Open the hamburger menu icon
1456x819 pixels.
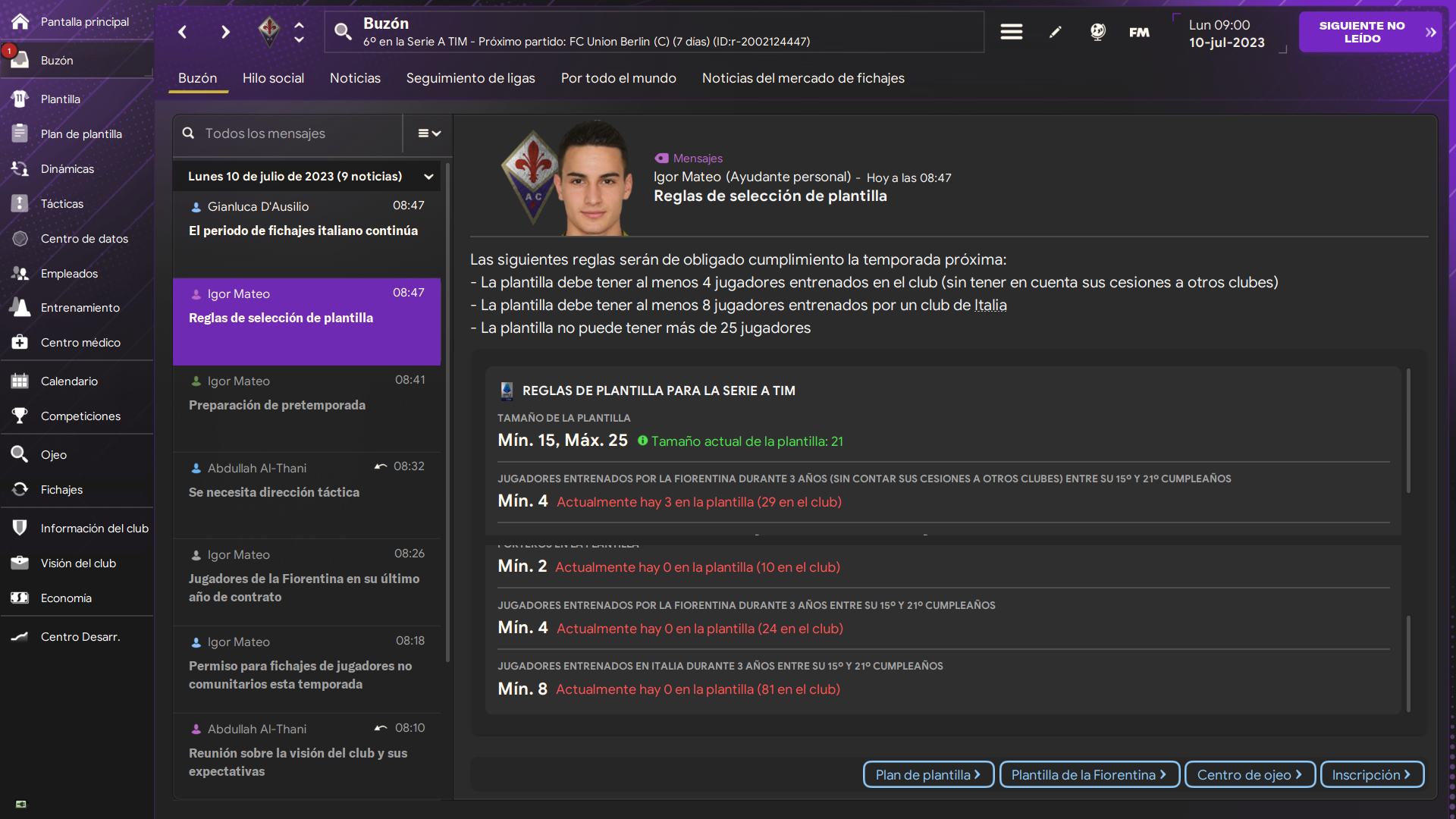coord(1011,32)
